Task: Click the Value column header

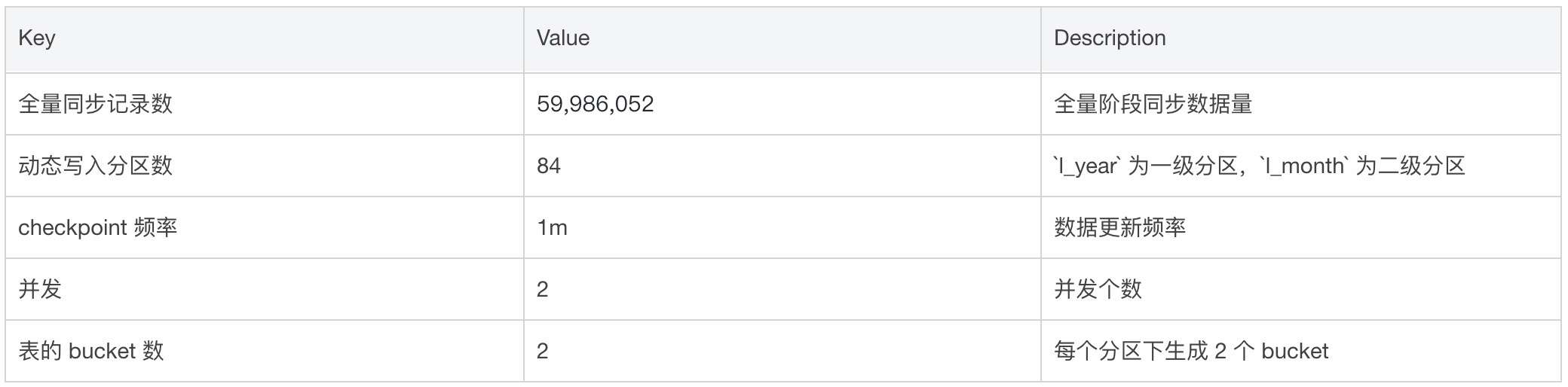Action: tap(563, 38)
